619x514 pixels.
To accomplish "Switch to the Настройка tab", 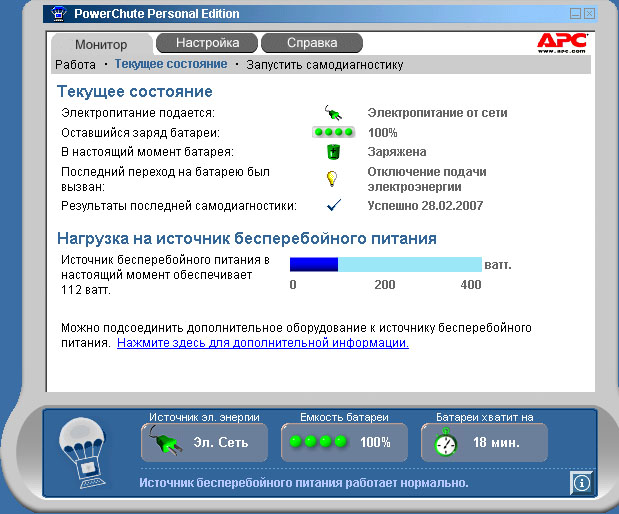I will pos(207,43).
